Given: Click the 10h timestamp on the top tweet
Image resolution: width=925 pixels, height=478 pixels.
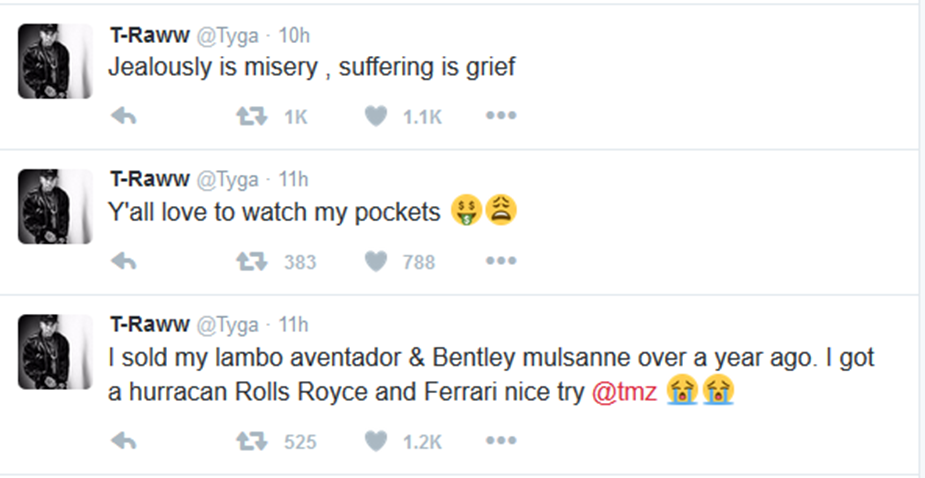Looking at the screenshot, I should pyautogui.click(x=293, y=36).
